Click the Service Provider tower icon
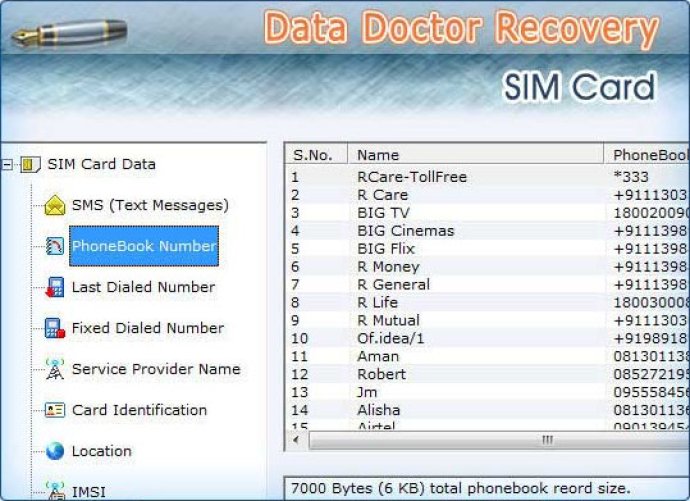The image size is (690, 501). [x=55, y=369]
